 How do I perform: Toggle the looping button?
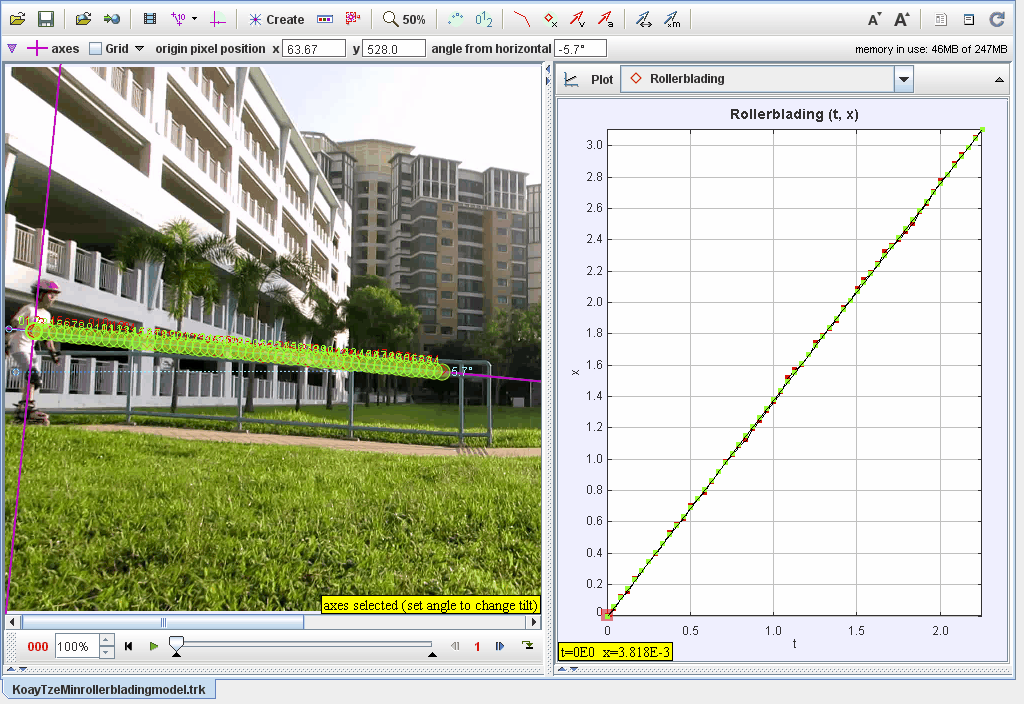point(528,646)
